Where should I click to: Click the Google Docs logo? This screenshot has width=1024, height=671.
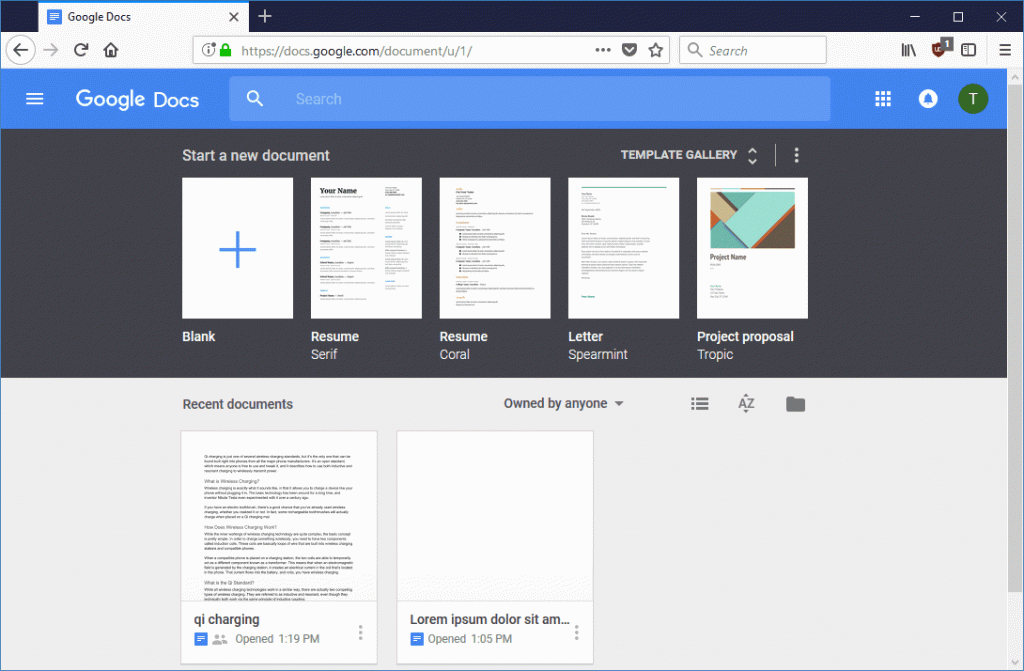(137, 99)
